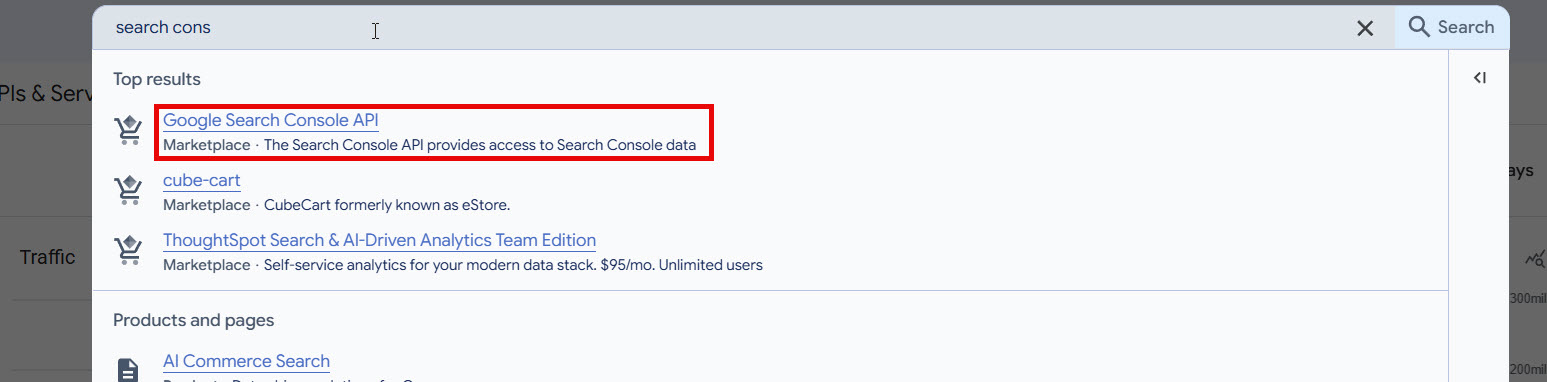Clear the search text with X
Image resolution: width=1547 pixels, height=382 pixels.
1365,28
